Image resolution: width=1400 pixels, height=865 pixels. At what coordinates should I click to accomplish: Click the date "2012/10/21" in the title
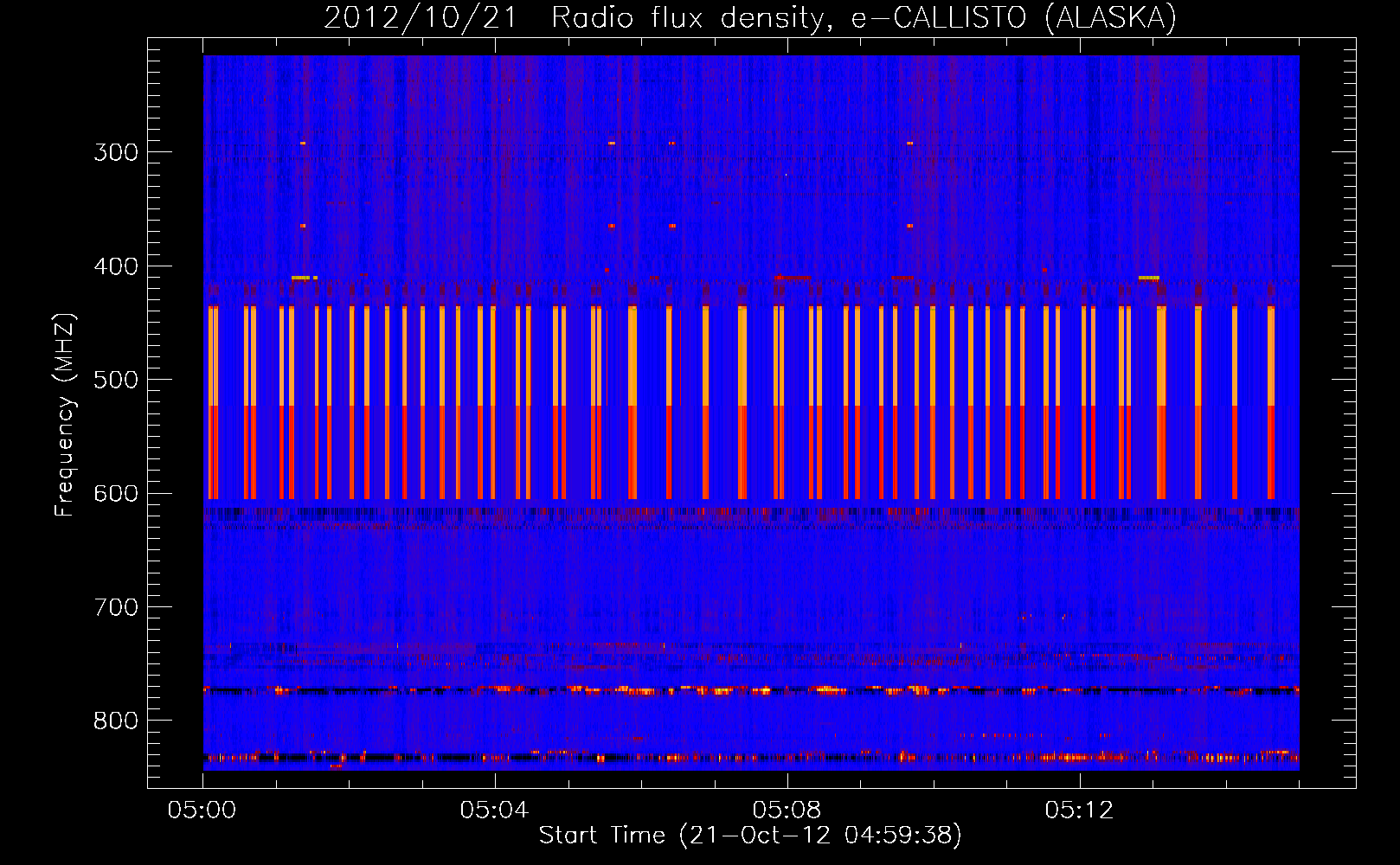coord(421,17)
